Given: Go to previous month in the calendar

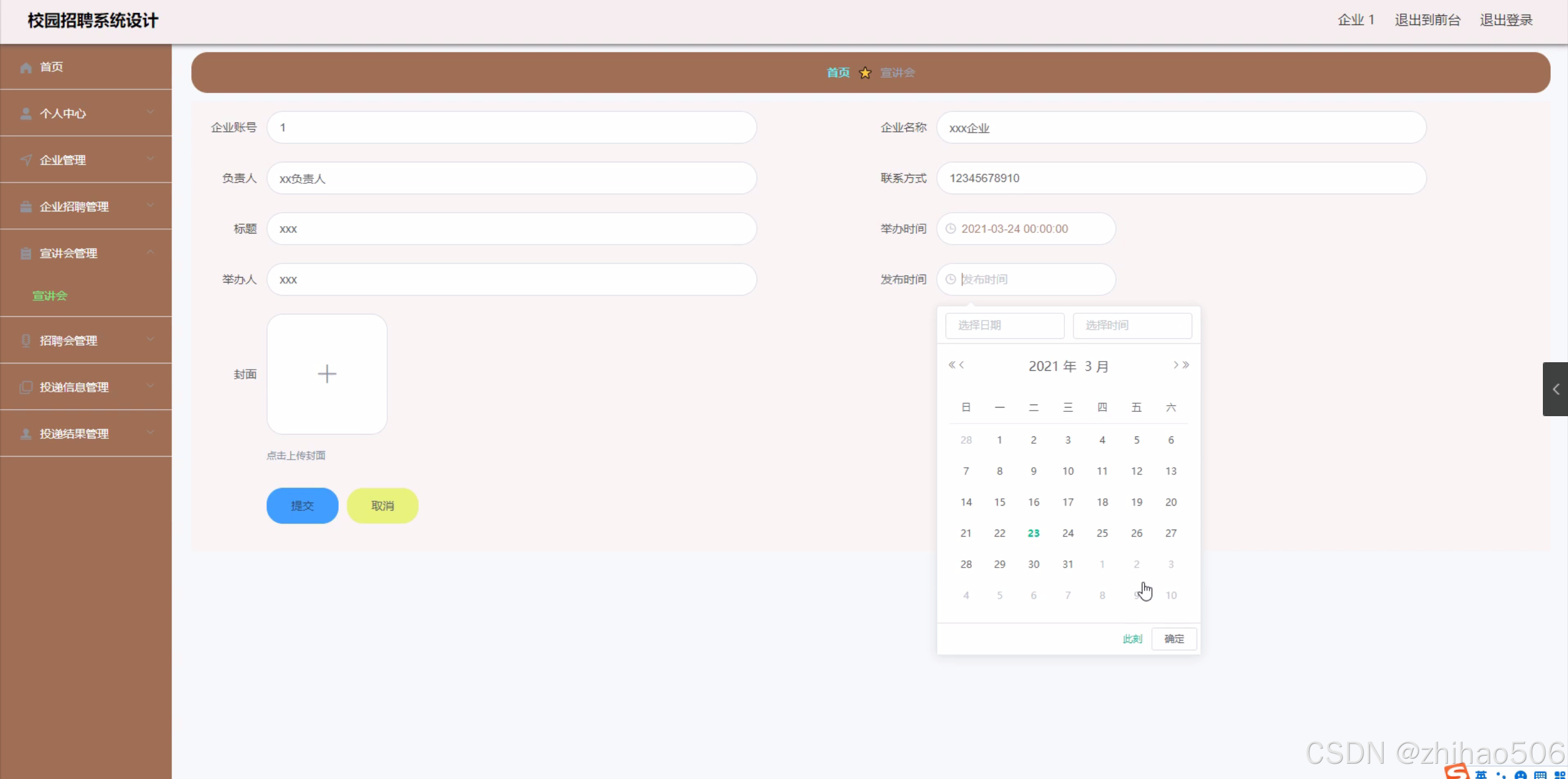Looking at the screenshot, I should click(x=962, y=365).
